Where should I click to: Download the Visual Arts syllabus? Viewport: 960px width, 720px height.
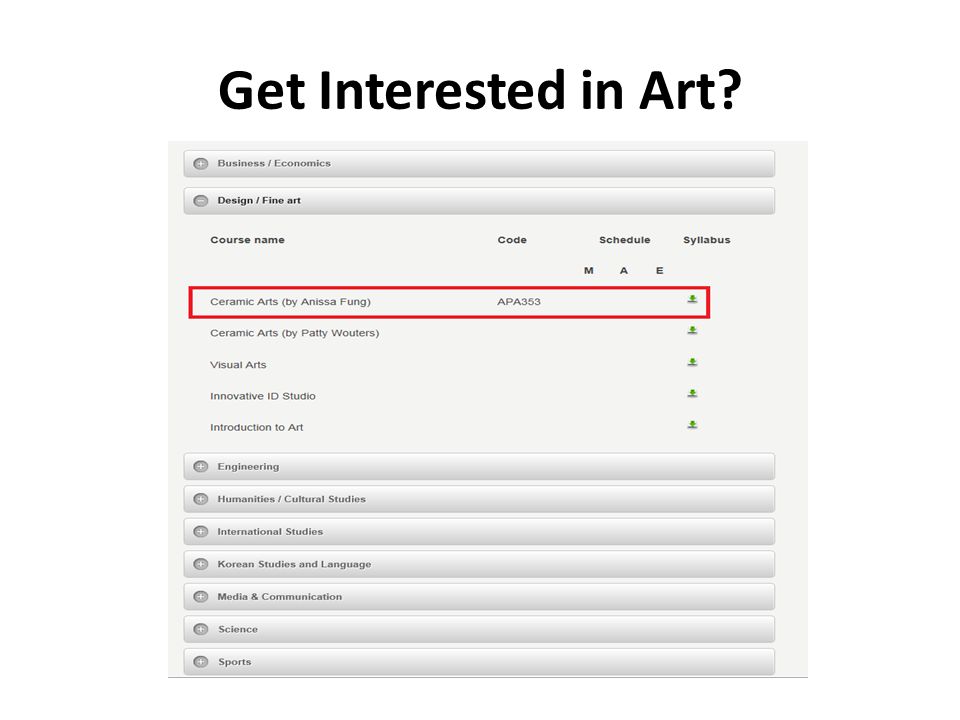pos(692,362)
